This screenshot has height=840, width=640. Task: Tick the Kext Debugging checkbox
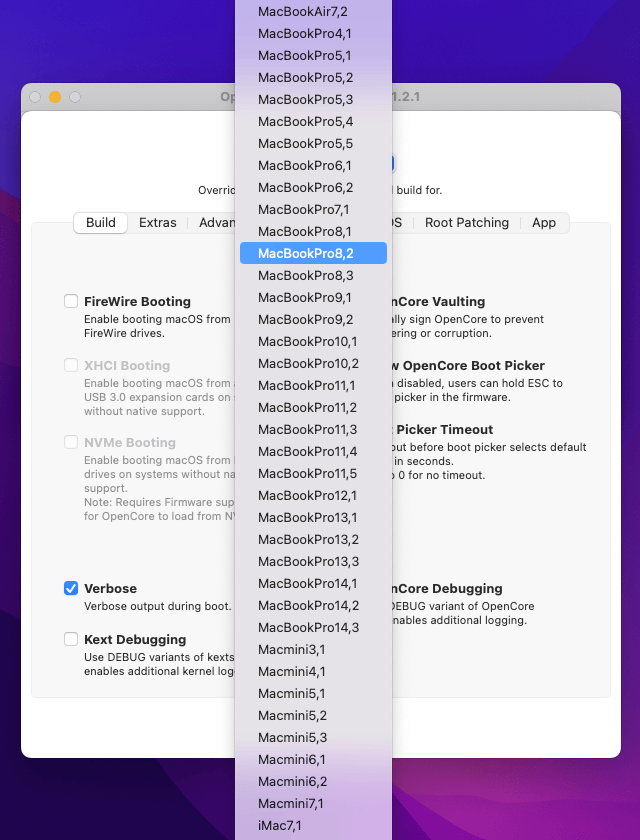click(71, 639)
